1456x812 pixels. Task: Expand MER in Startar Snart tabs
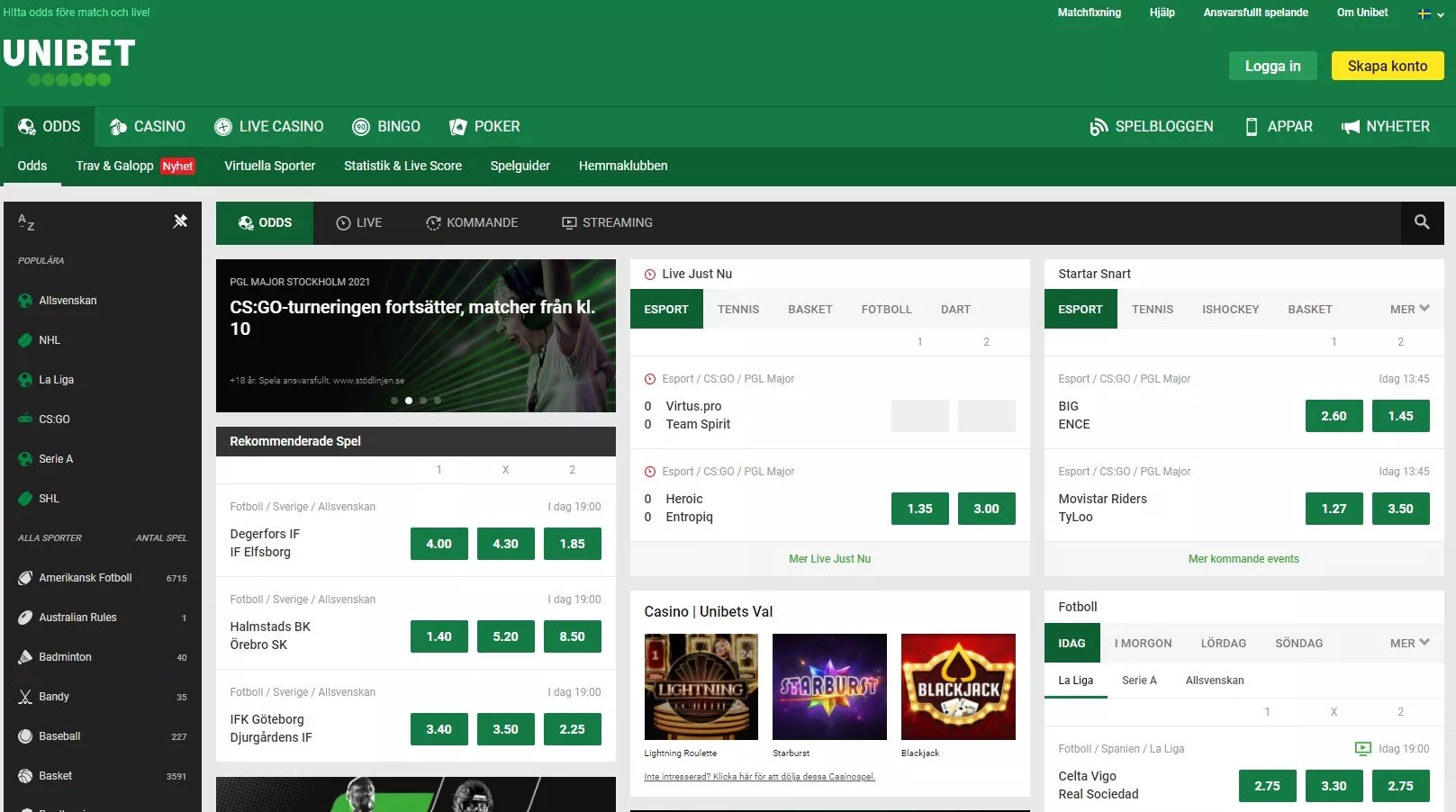point(1409,309)
